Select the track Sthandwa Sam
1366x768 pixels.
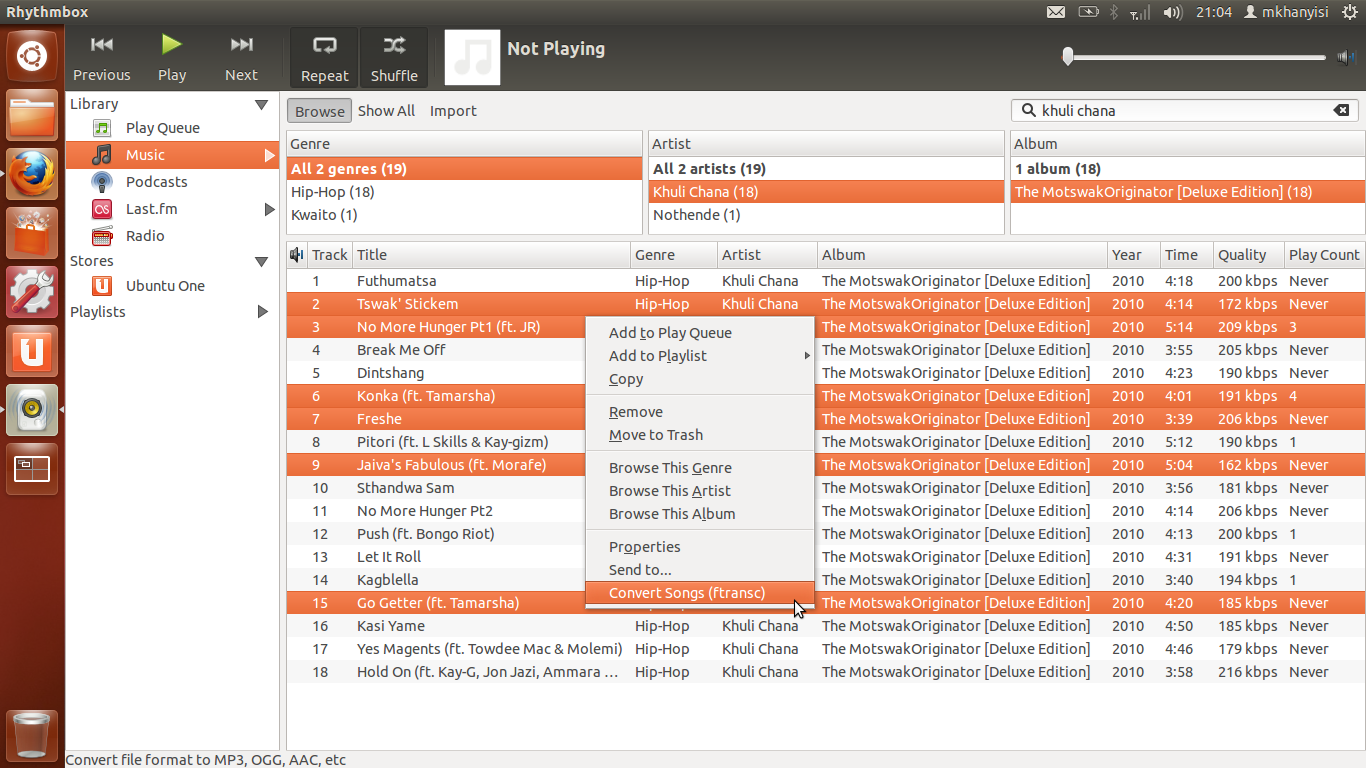click(405, 488)
